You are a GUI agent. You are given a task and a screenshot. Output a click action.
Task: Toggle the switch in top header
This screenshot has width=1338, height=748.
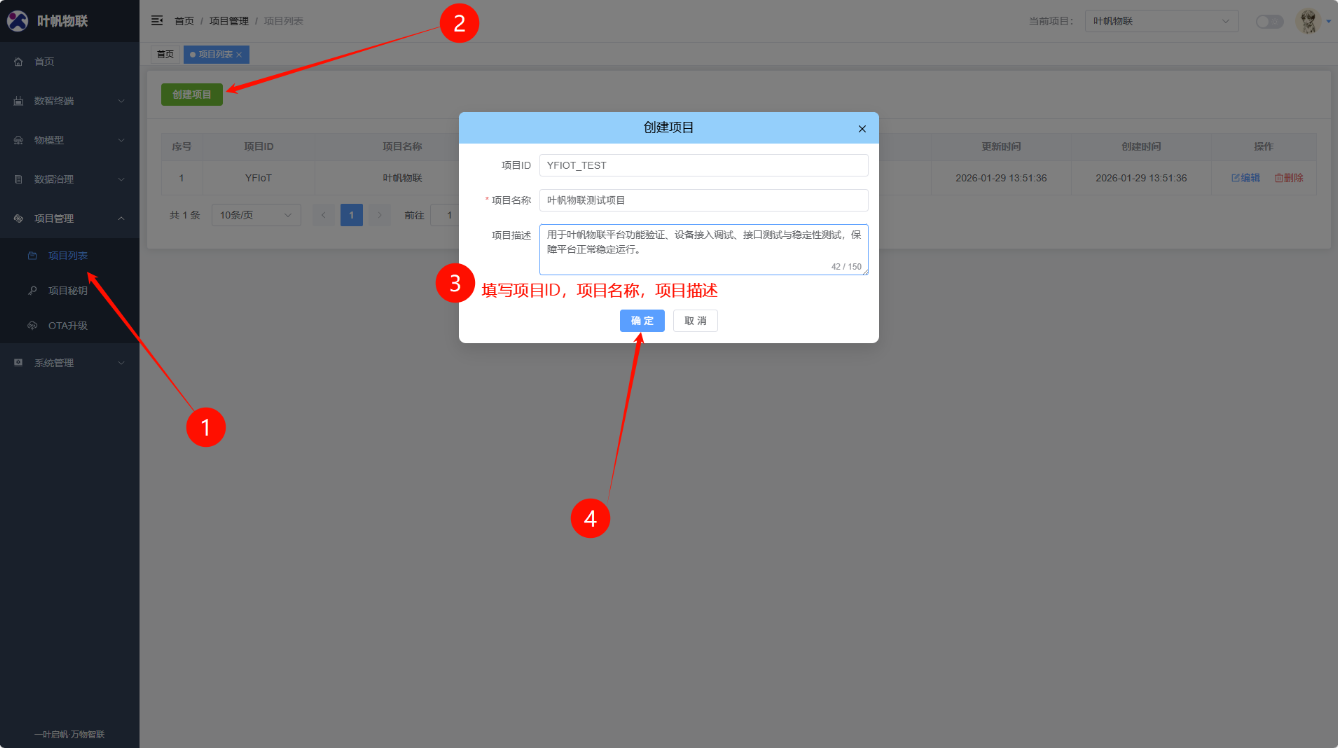(x=1269, y=21)
